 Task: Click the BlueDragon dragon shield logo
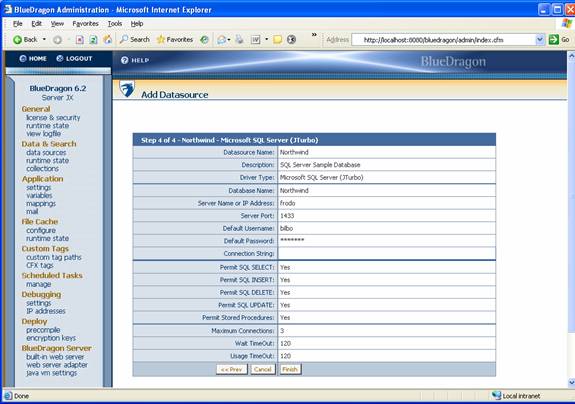pyautogui.click(x=127, y=89)
